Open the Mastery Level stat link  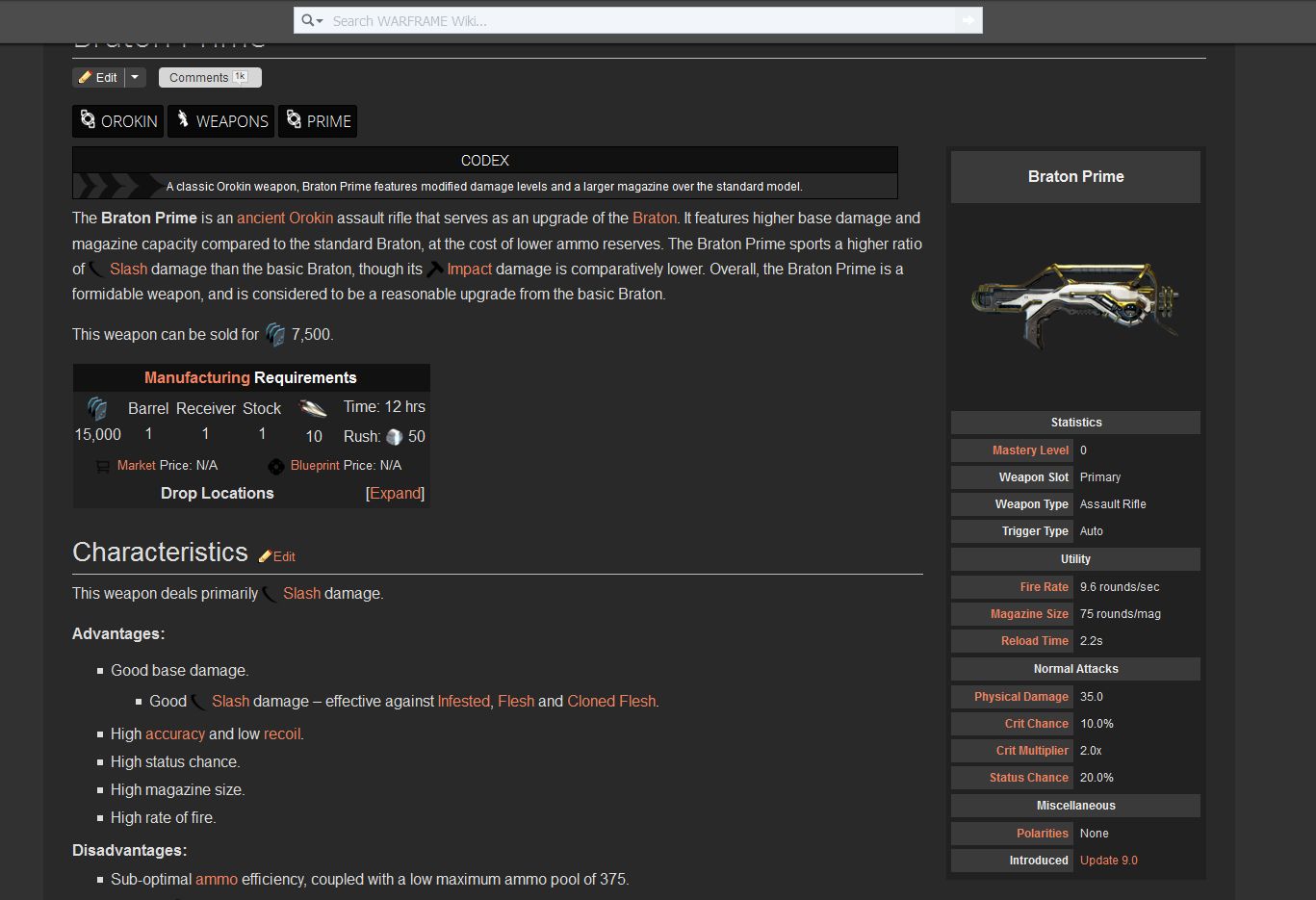click(1030, 450)
